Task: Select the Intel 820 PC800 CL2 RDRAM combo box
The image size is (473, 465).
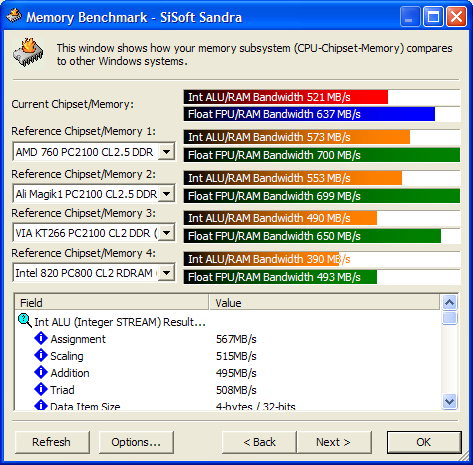Action: tap(94, 273)
